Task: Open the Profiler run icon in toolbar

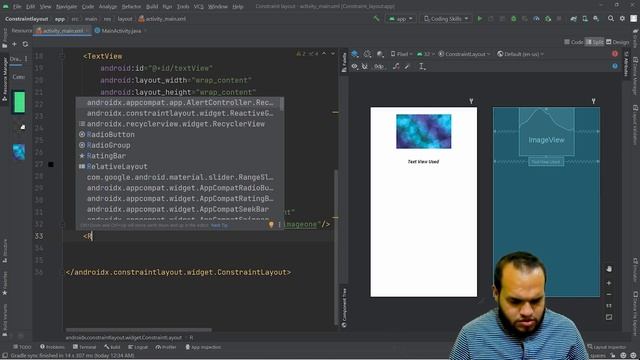Action: pyautogui.click(x=536, y=19)
